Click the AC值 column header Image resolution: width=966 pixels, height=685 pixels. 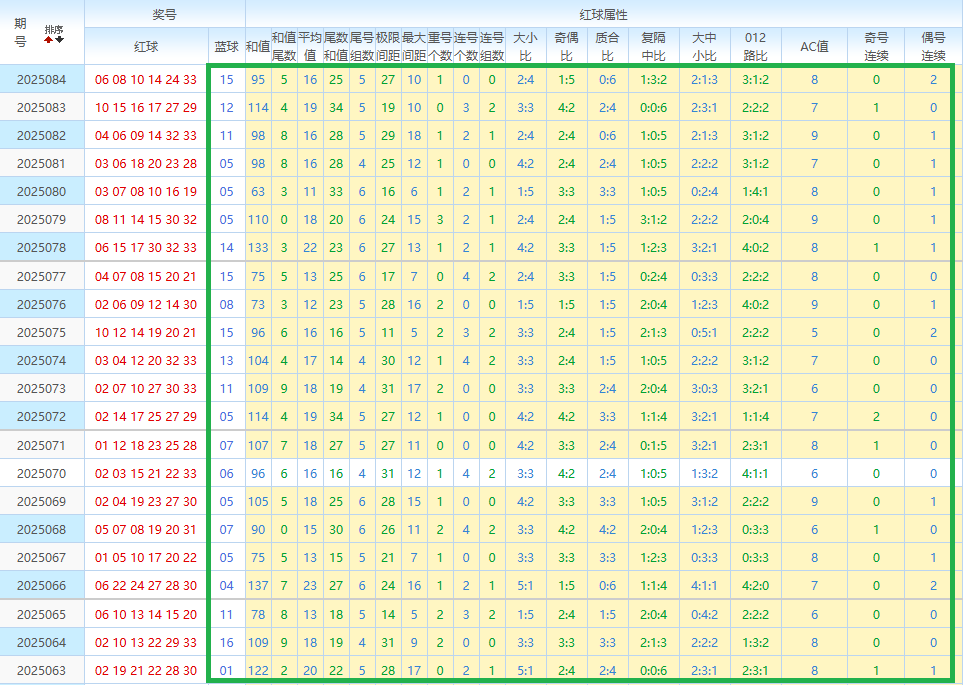pos(814,47)
